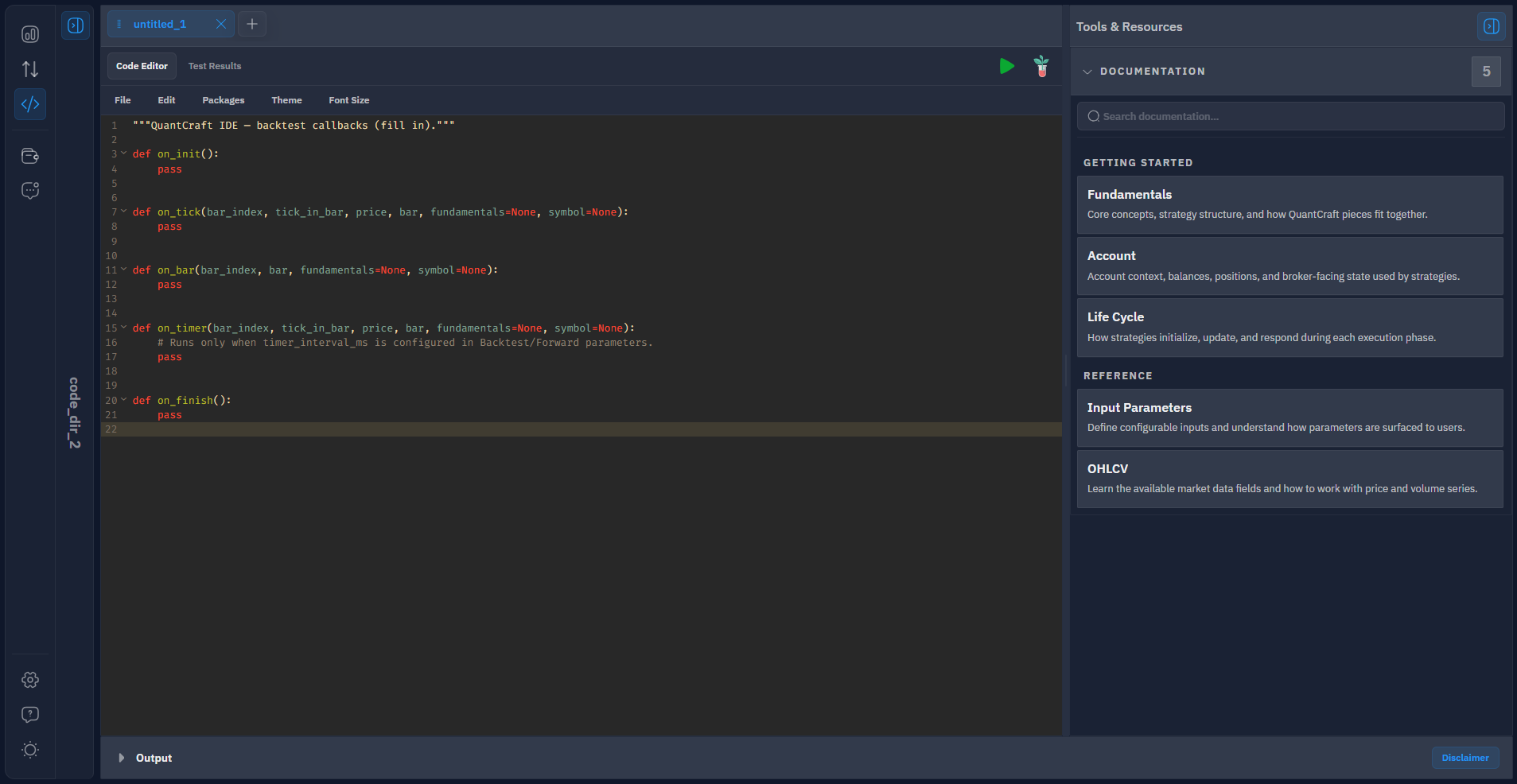Click the GETTING STARTED heading

(1138, 162)
